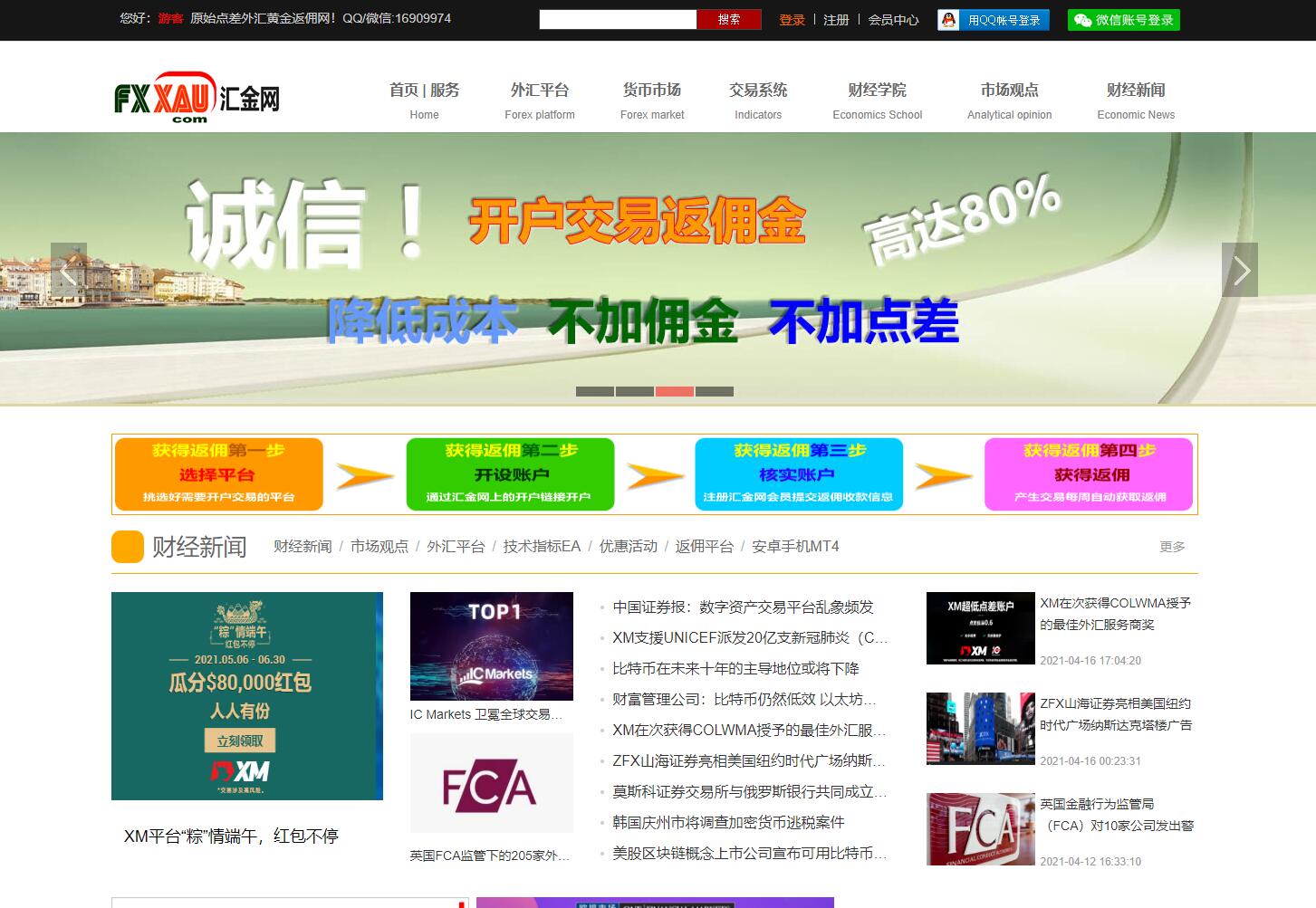Click the green step two 开设账户 graphic
Image resolution: width=1316 pixels, height=908 pixels.
pos(510,474)
